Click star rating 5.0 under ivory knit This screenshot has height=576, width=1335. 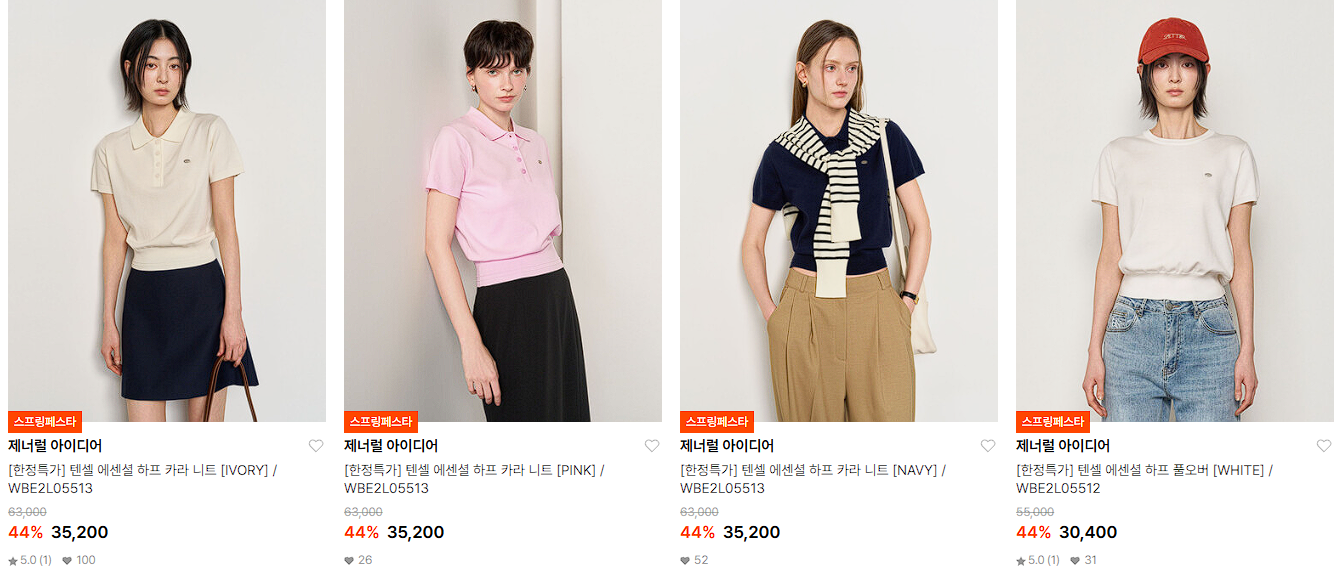pyautogui.click(x=30, y=560)
